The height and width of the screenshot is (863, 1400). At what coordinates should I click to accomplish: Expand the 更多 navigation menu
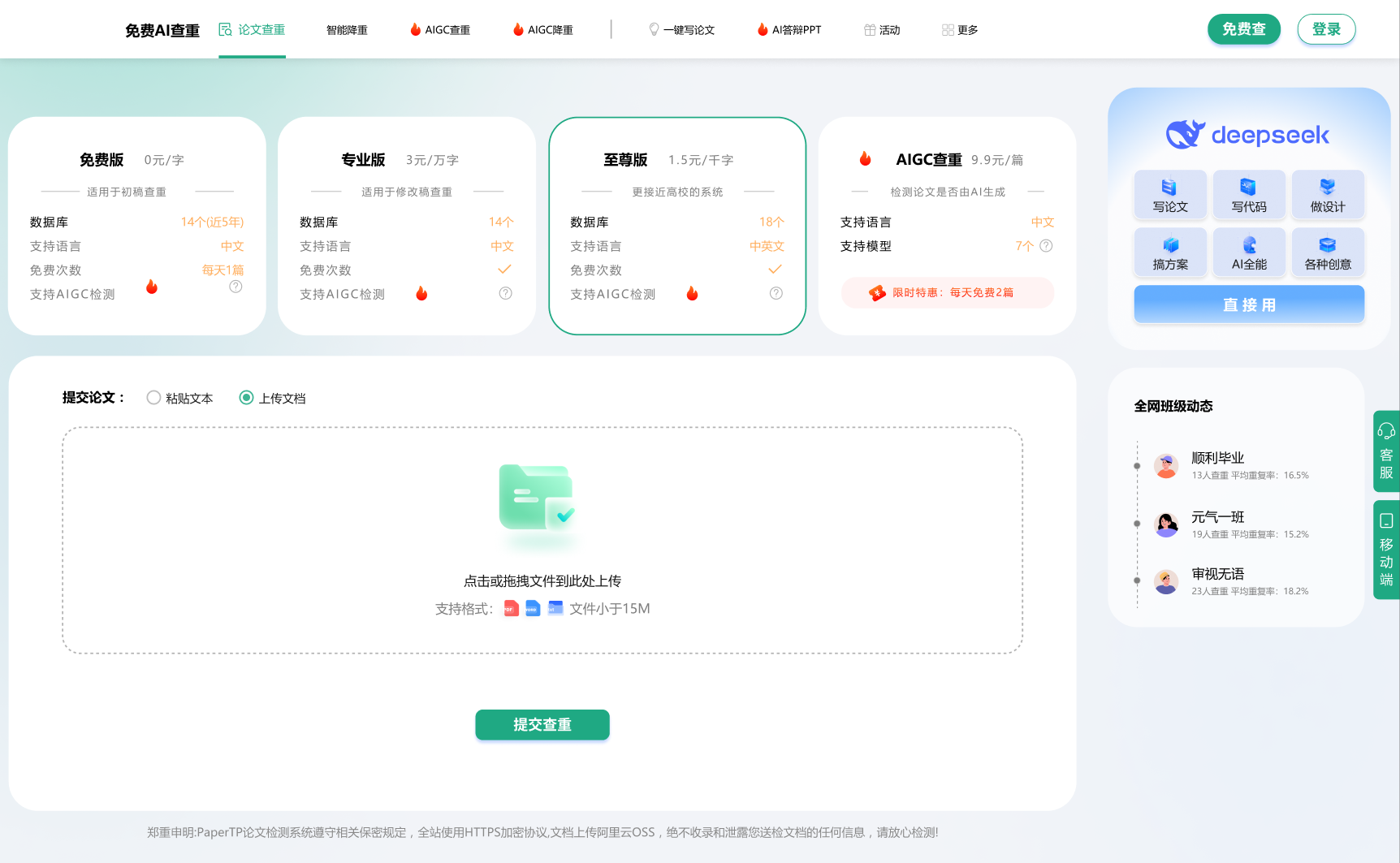point(960,29)
